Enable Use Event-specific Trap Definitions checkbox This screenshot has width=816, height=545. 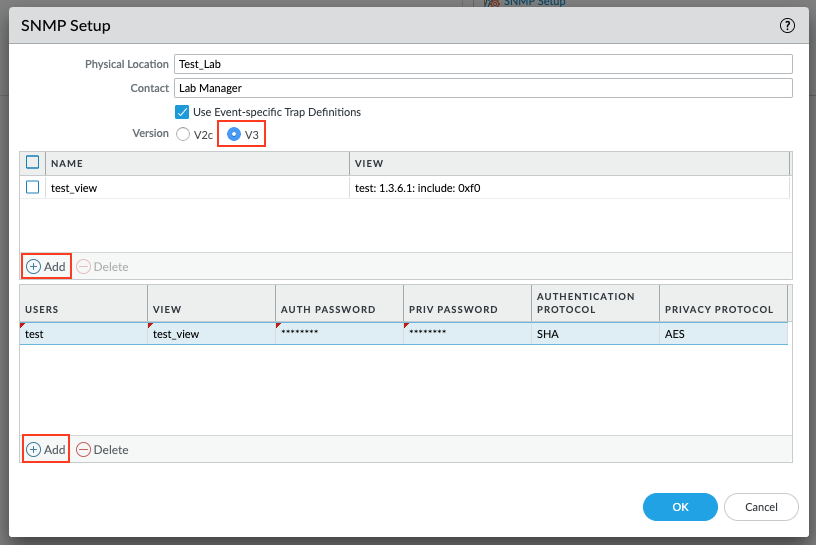[x=182, y=112]
